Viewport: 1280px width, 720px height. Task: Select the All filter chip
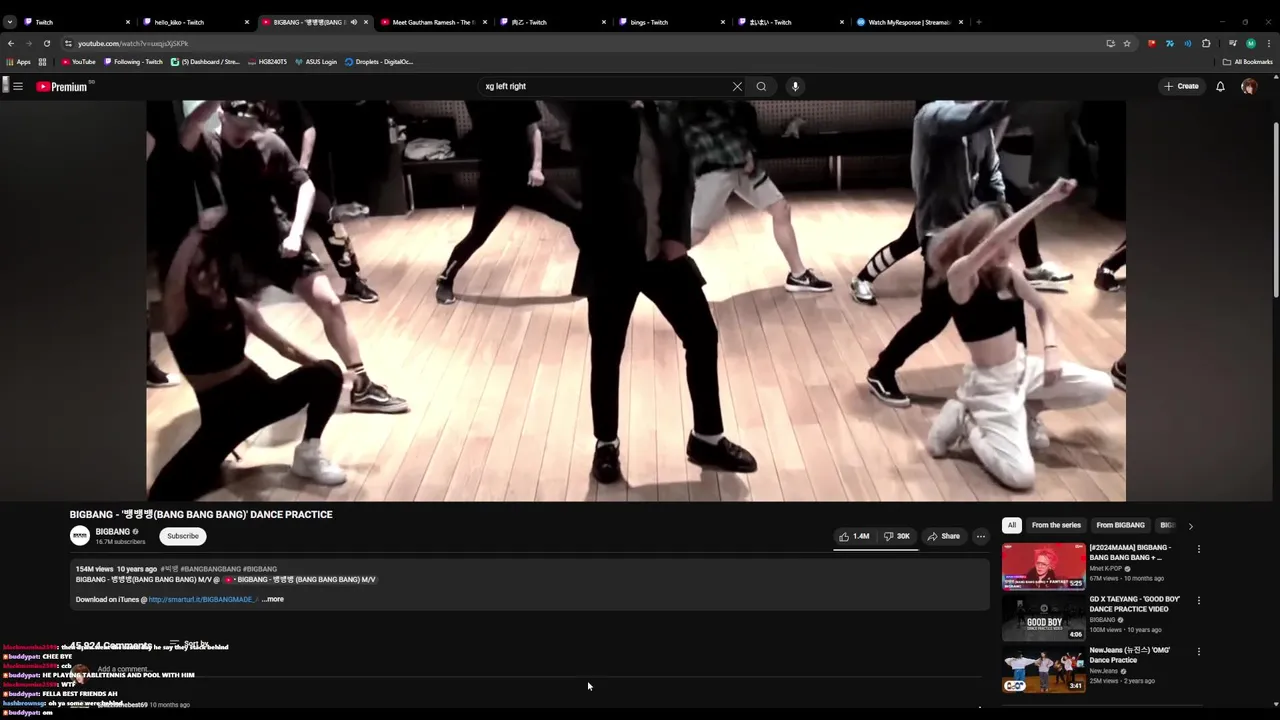click(x=1012, y=525)
